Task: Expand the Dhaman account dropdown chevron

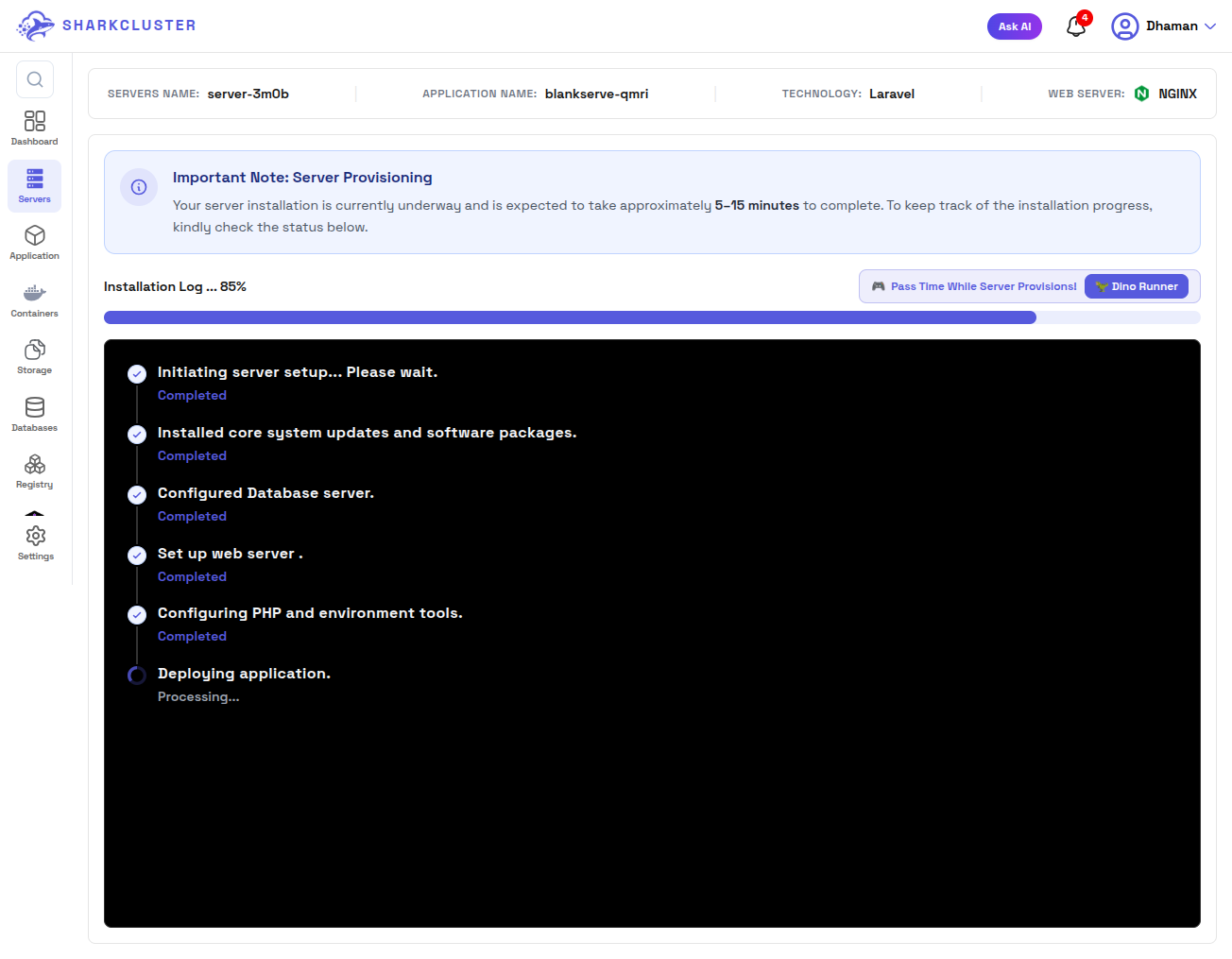Action: click(1210, 26)
